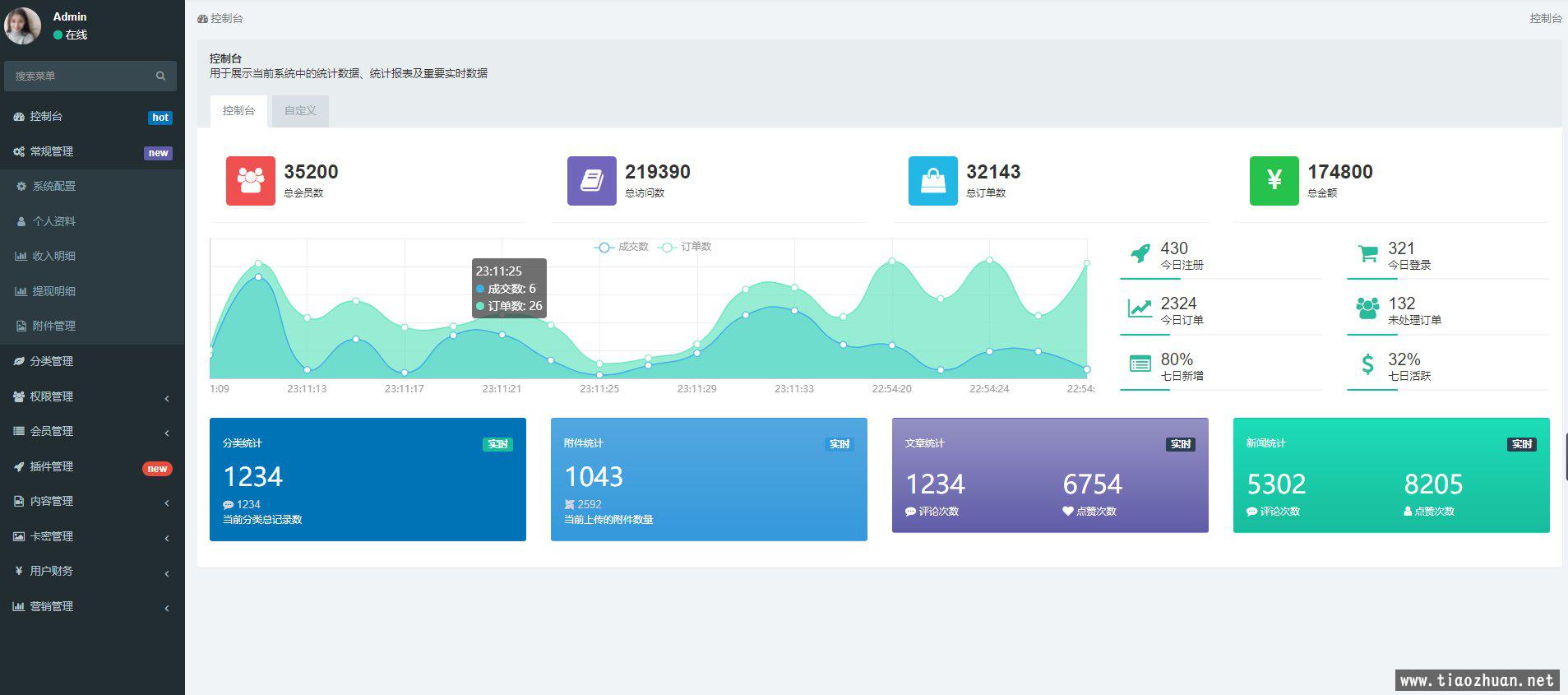
Task: Click the green 总金额 yen icon
Action: point(1274,181)
